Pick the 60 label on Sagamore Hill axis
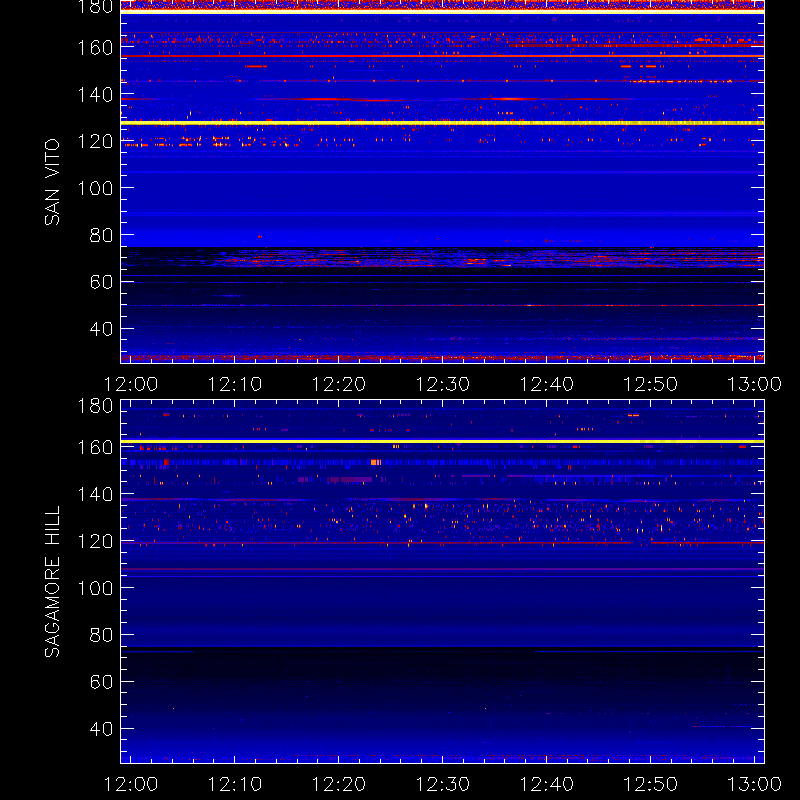 coord(101,682)
